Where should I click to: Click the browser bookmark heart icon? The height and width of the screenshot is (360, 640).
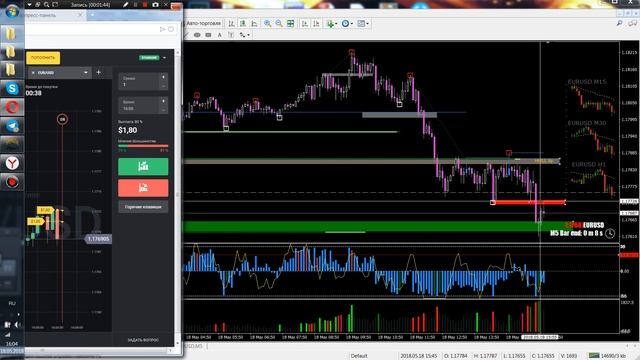pyautogui.click(x=171, y=29)
